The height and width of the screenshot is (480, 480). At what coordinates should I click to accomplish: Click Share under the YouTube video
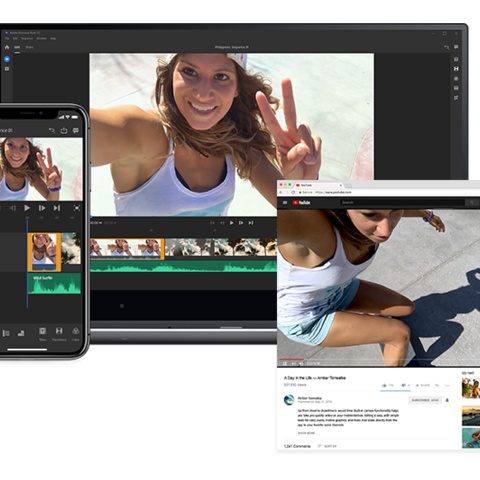[x=423, y=385]
